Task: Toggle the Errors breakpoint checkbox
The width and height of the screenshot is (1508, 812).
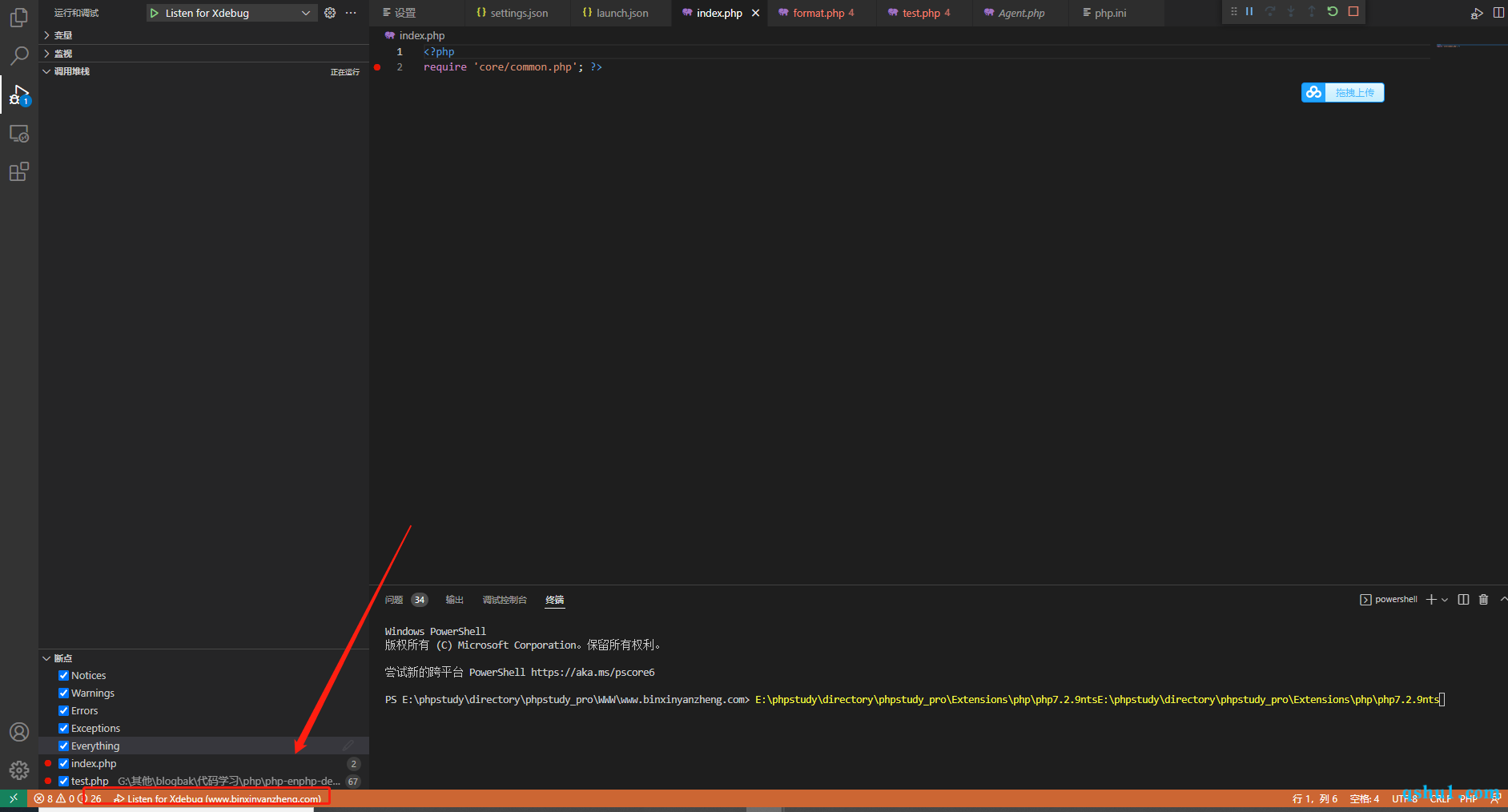Action: pyautogui.click(x=63, y=710)
